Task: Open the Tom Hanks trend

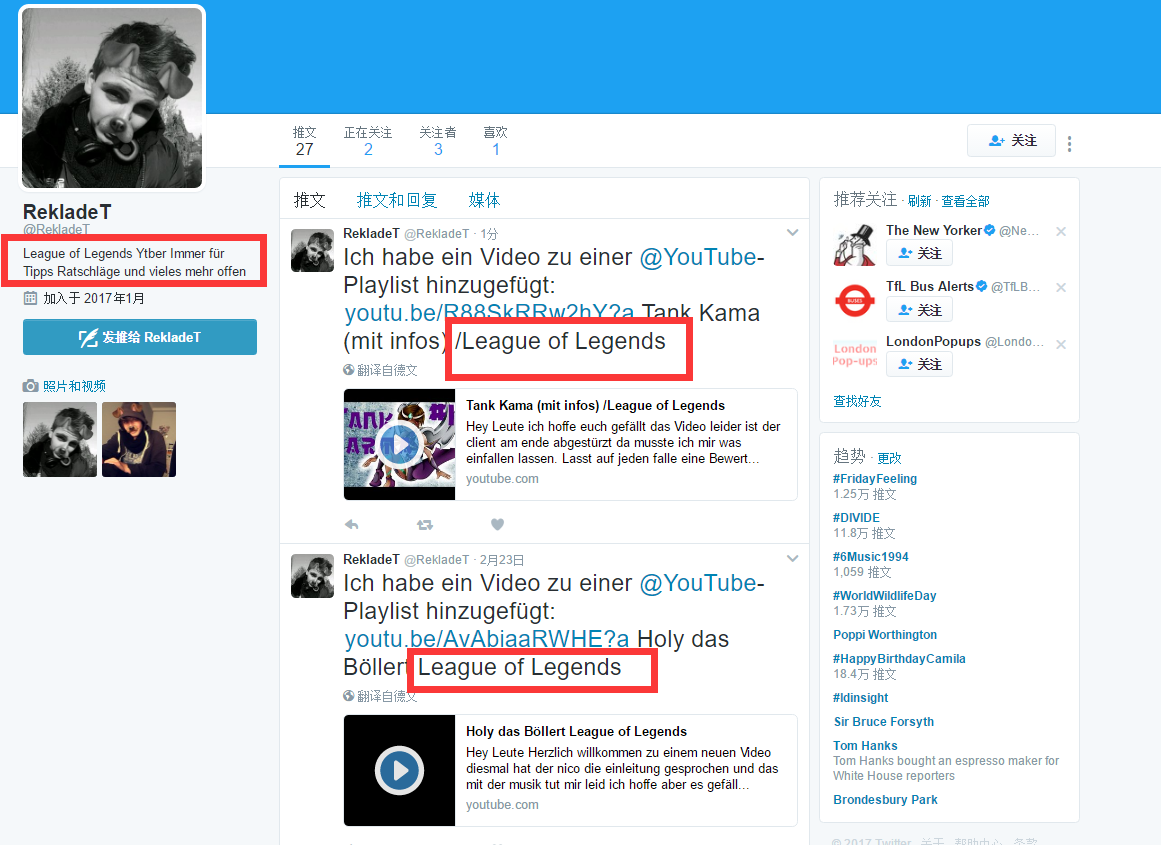Action: (866, 746)
